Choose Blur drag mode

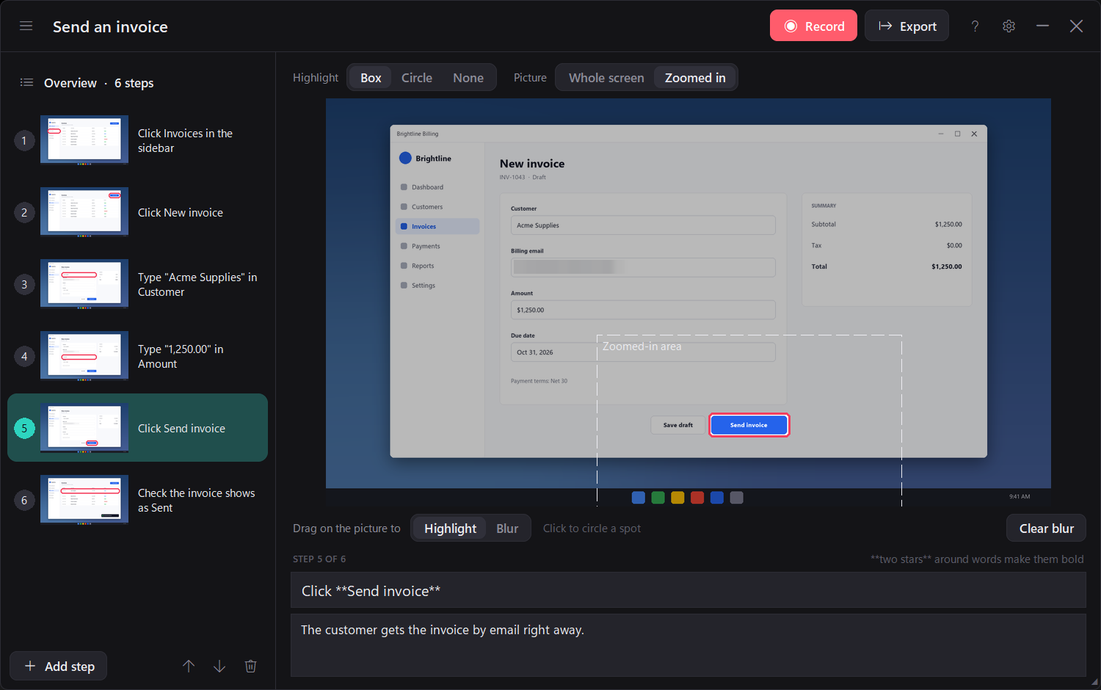(507, 529)
